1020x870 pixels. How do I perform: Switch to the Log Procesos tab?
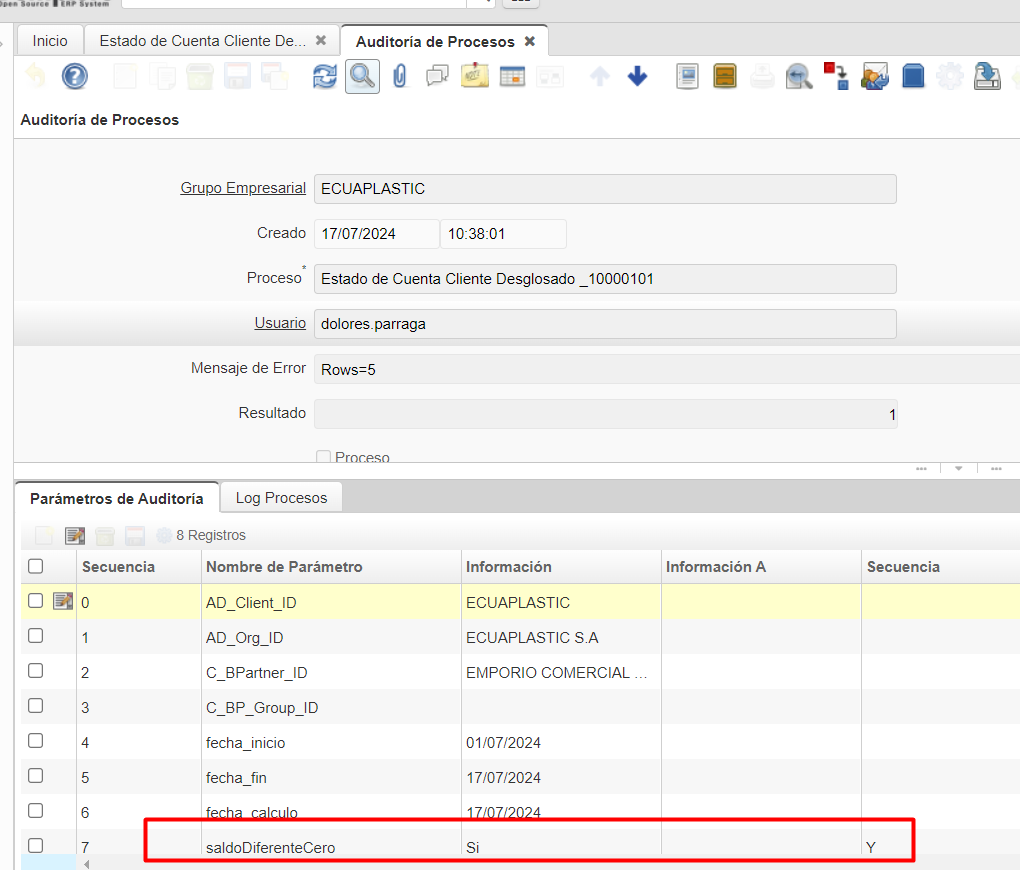click(281, 498)
